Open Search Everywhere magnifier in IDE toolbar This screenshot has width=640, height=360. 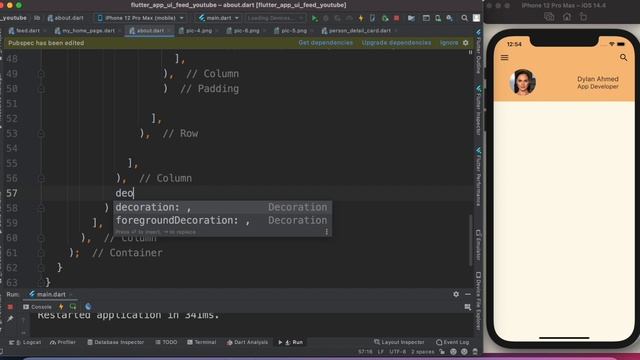pyautogui.click(x=464, y=18)
